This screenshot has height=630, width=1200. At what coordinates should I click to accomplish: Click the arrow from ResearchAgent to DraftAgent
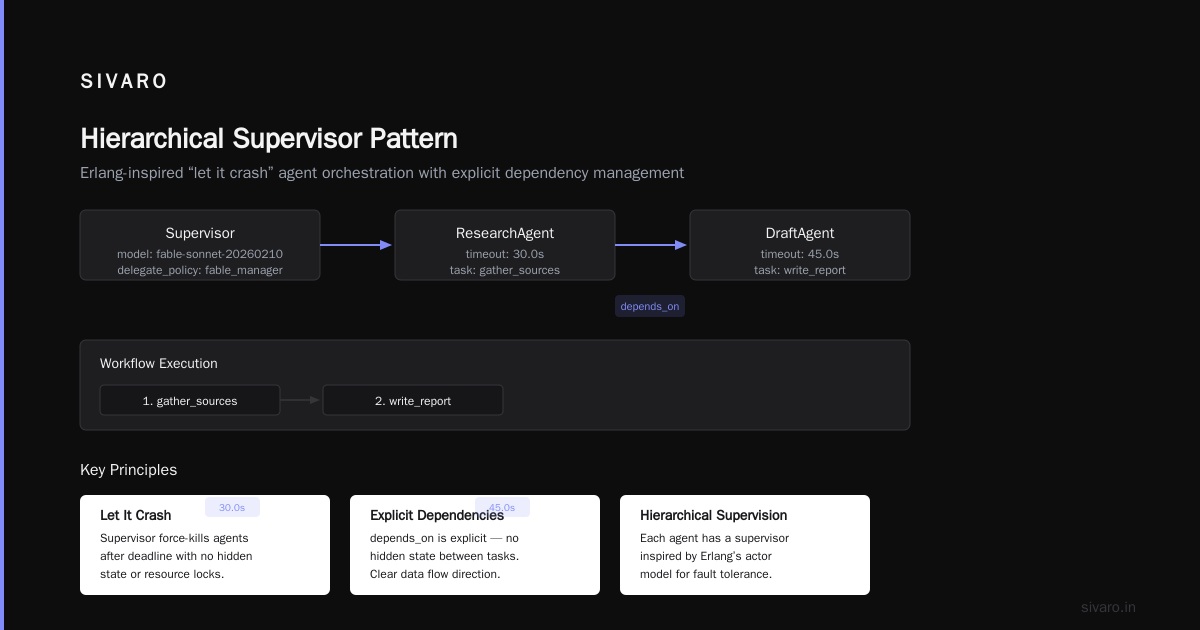651,245
